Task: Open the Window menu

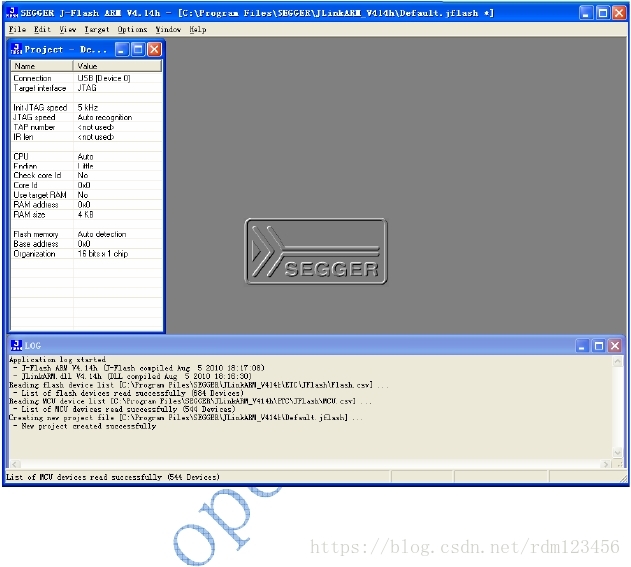Action: [168, 29]
